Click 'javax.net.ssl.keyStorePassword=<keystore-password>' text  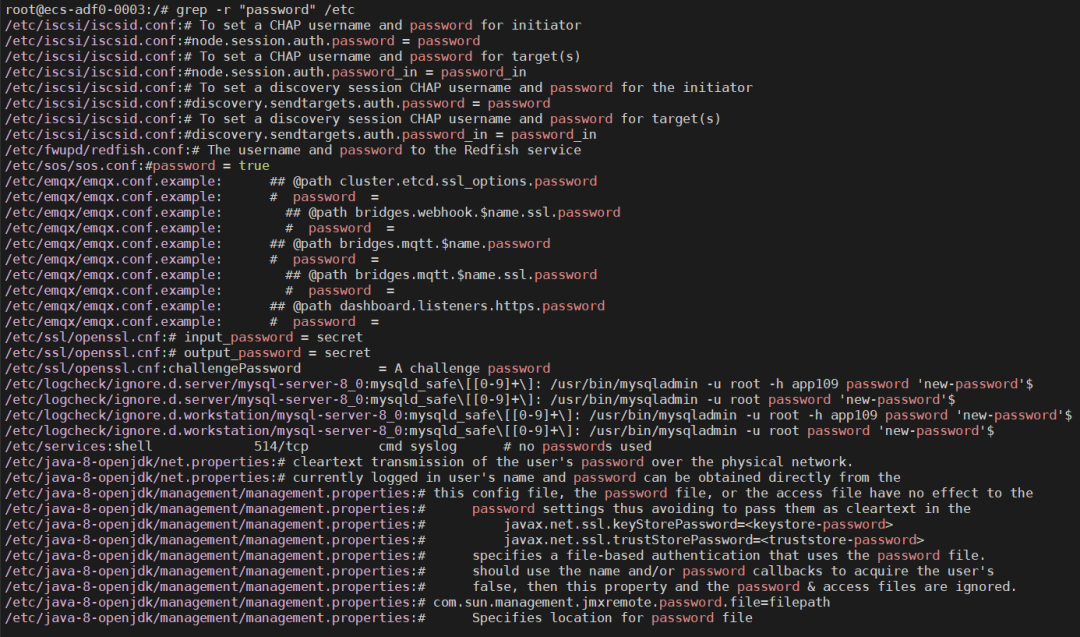point(698,524)
